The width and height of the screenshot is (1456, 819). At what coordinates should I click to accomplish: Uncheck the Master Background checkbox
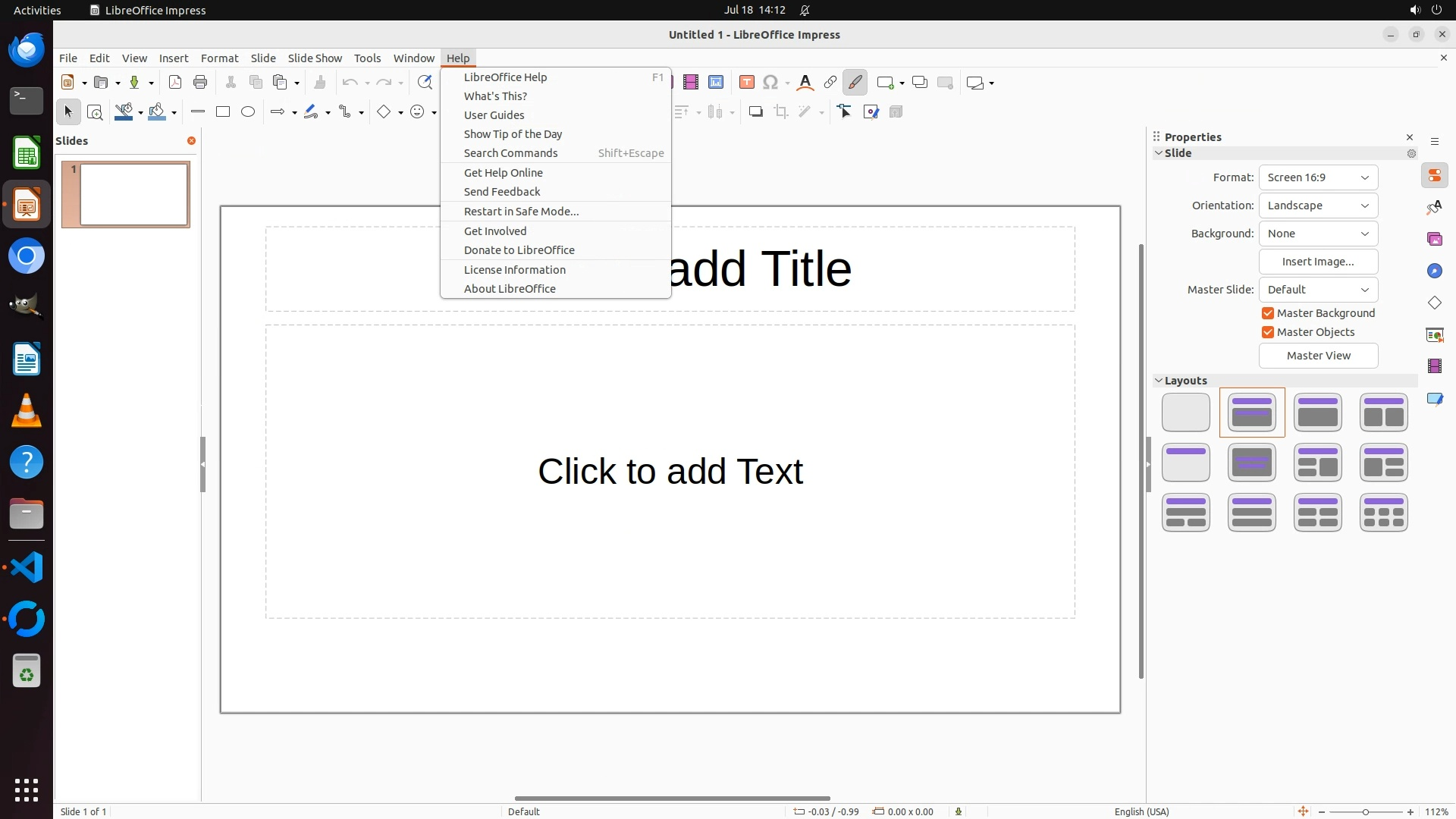pos(1268,313)
